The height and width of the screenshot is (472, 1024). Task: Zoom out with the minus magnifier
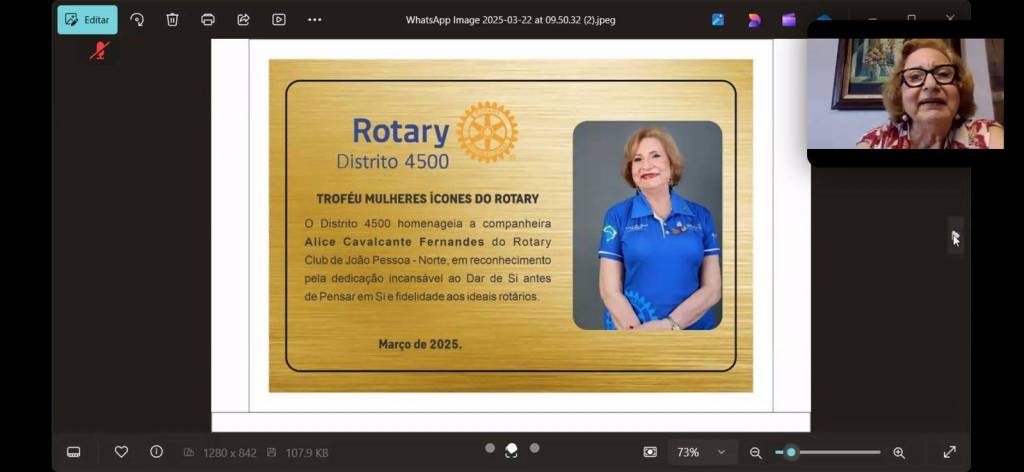coord(756,452)
